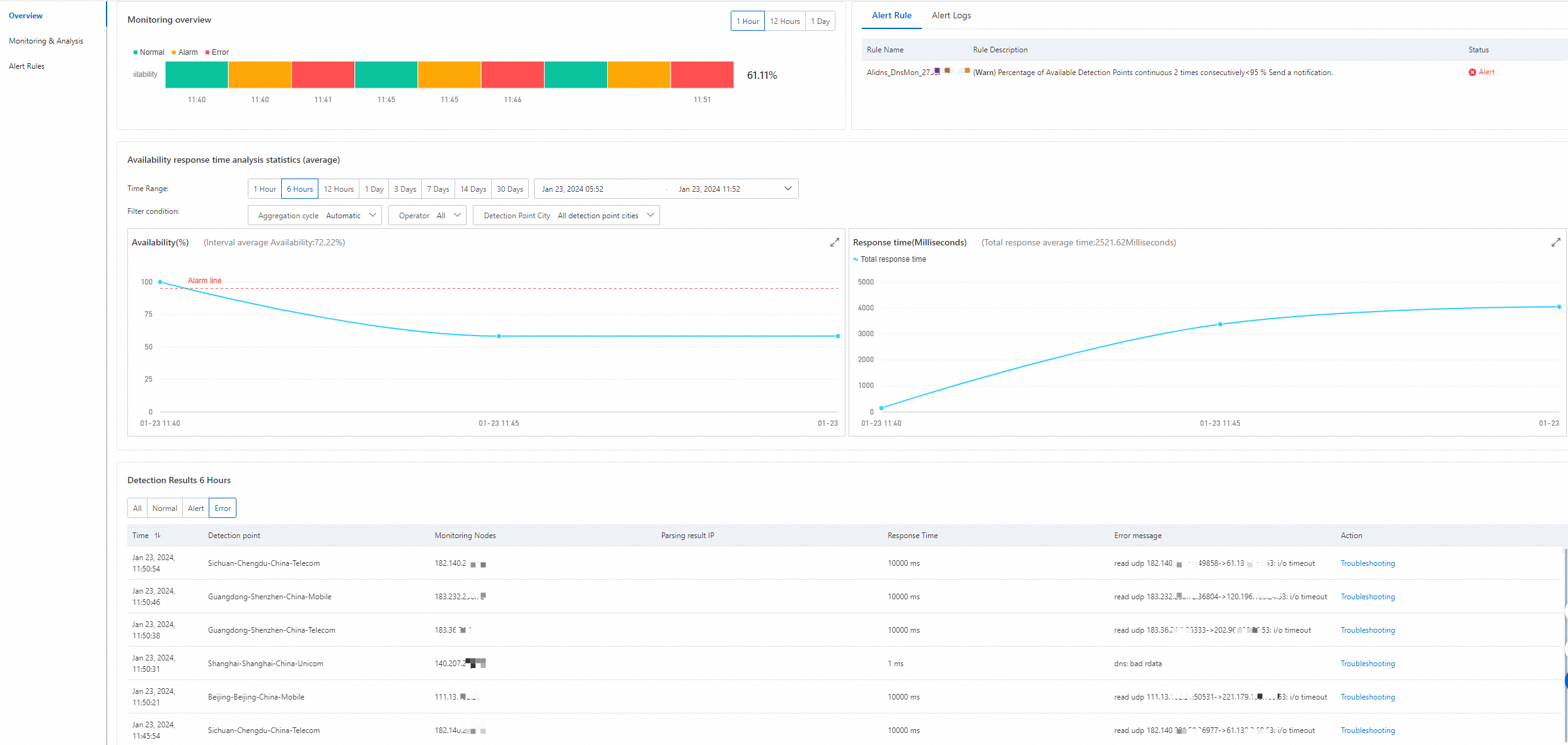This screenshot has width=1568, height=745.
Task: Click the green Normal legend marker
Action: click(136, 52)
